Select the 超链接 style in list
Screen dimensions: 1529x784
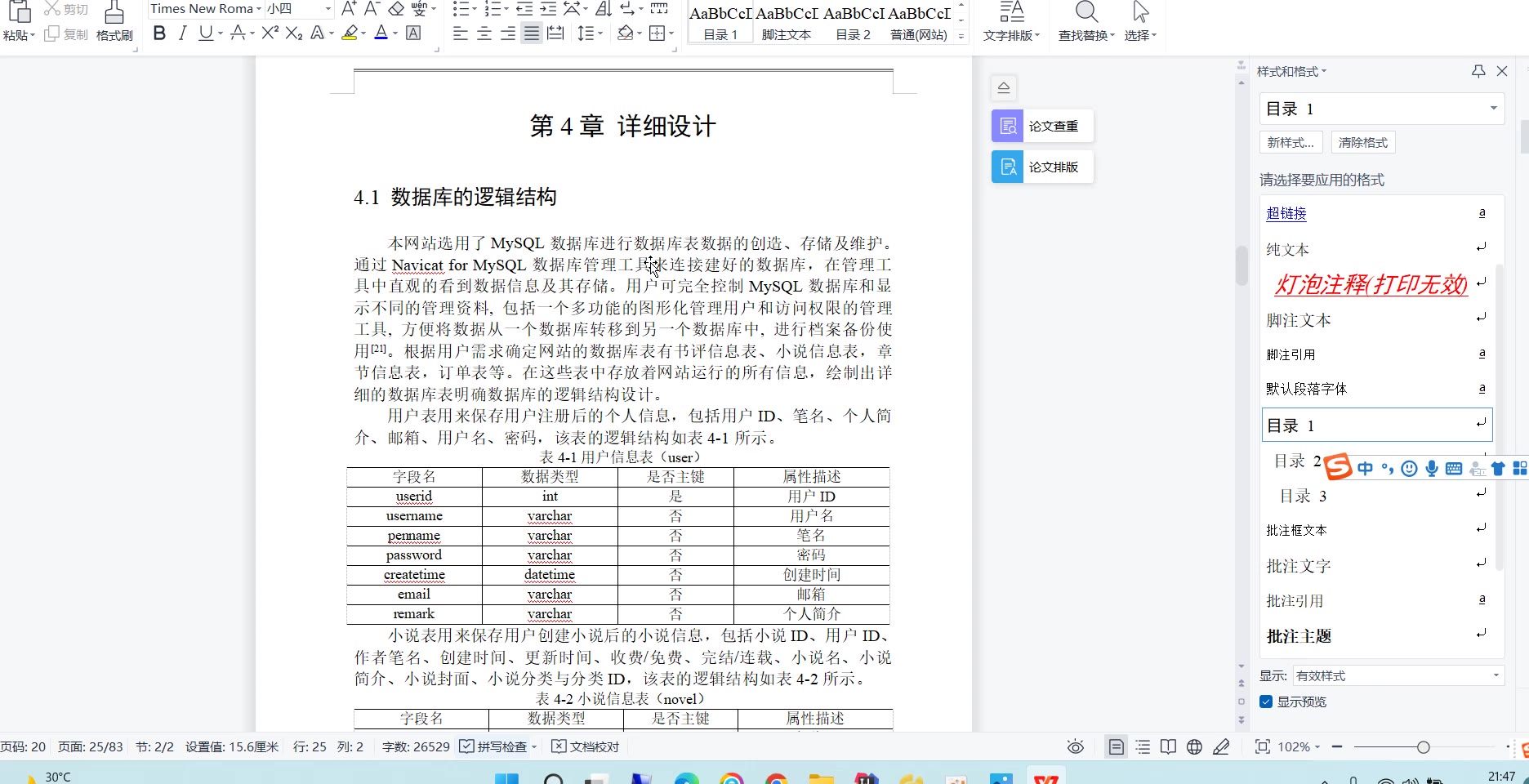coord(1375,213)
